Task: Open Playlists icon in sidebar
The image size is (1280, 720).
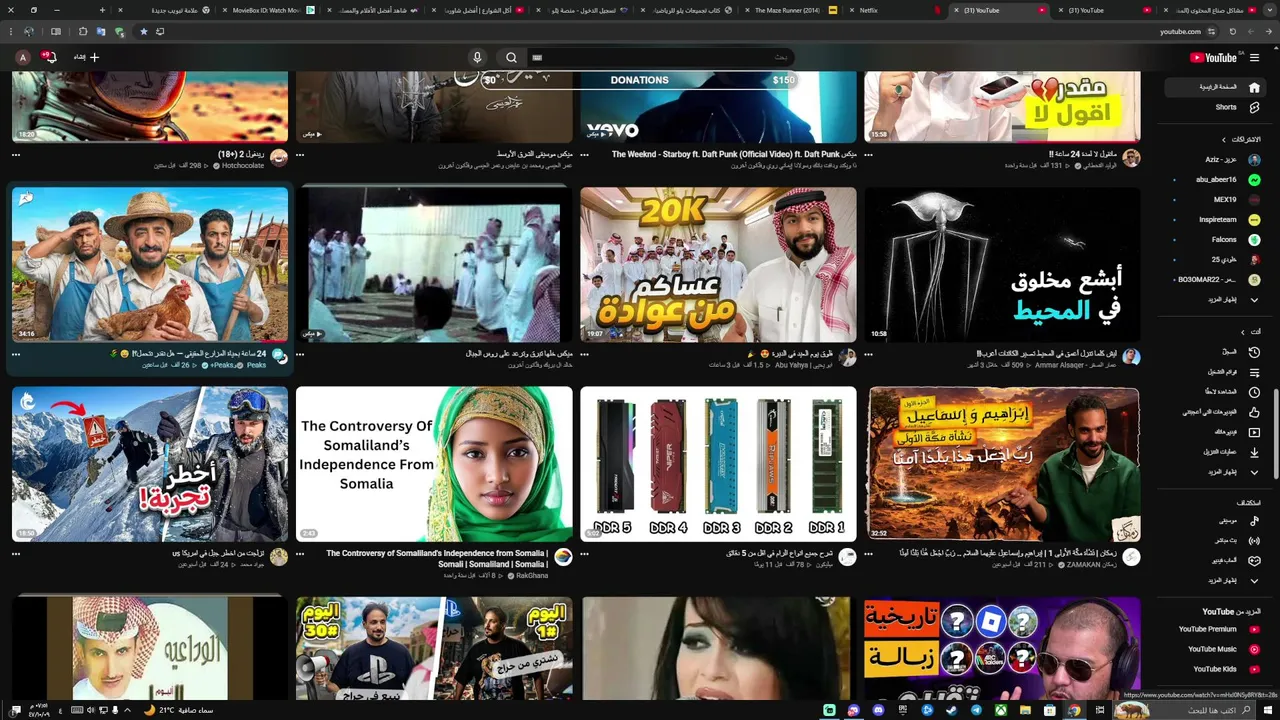Action: pyautogui.click(x=1254, y=372)
